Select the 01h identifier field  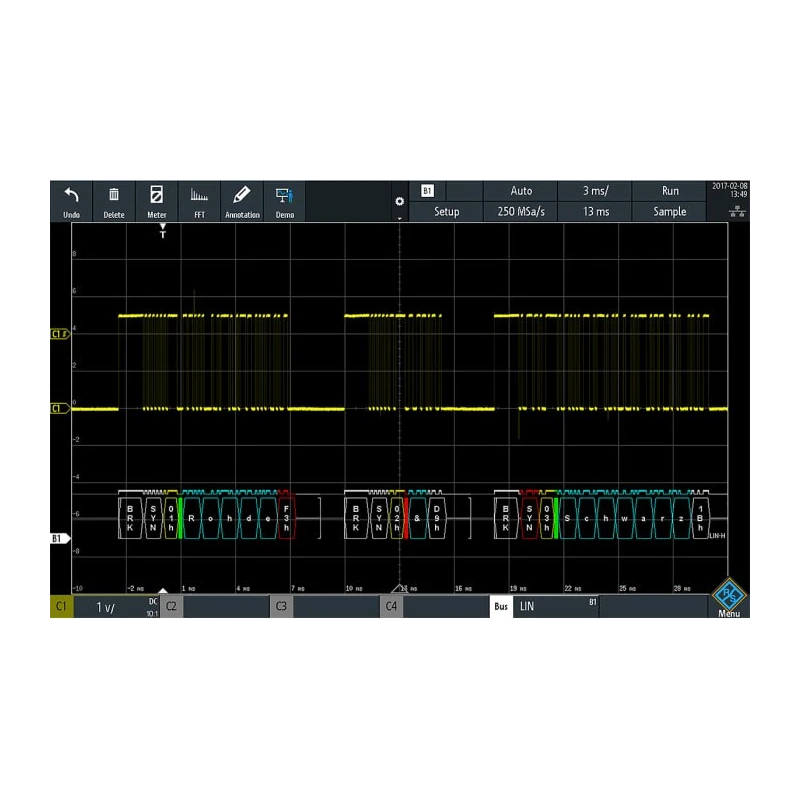(171, 518)
